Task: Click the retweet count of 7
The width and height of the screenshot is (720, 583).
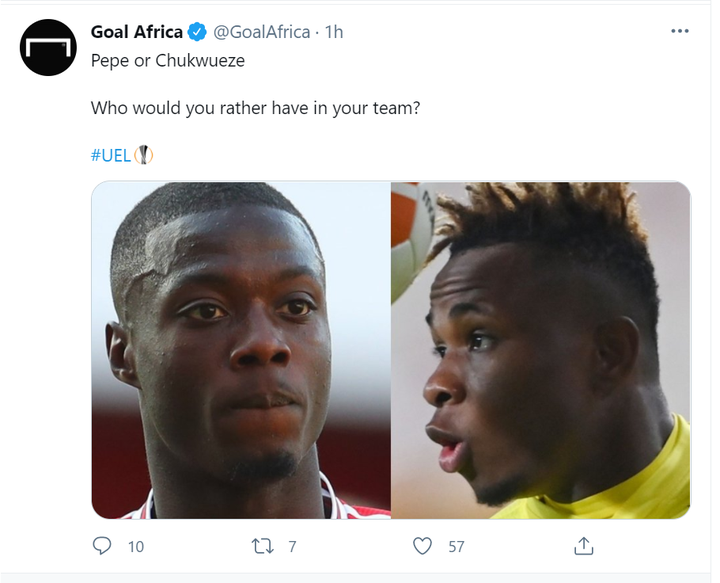Action: click(x=292, y=546)
